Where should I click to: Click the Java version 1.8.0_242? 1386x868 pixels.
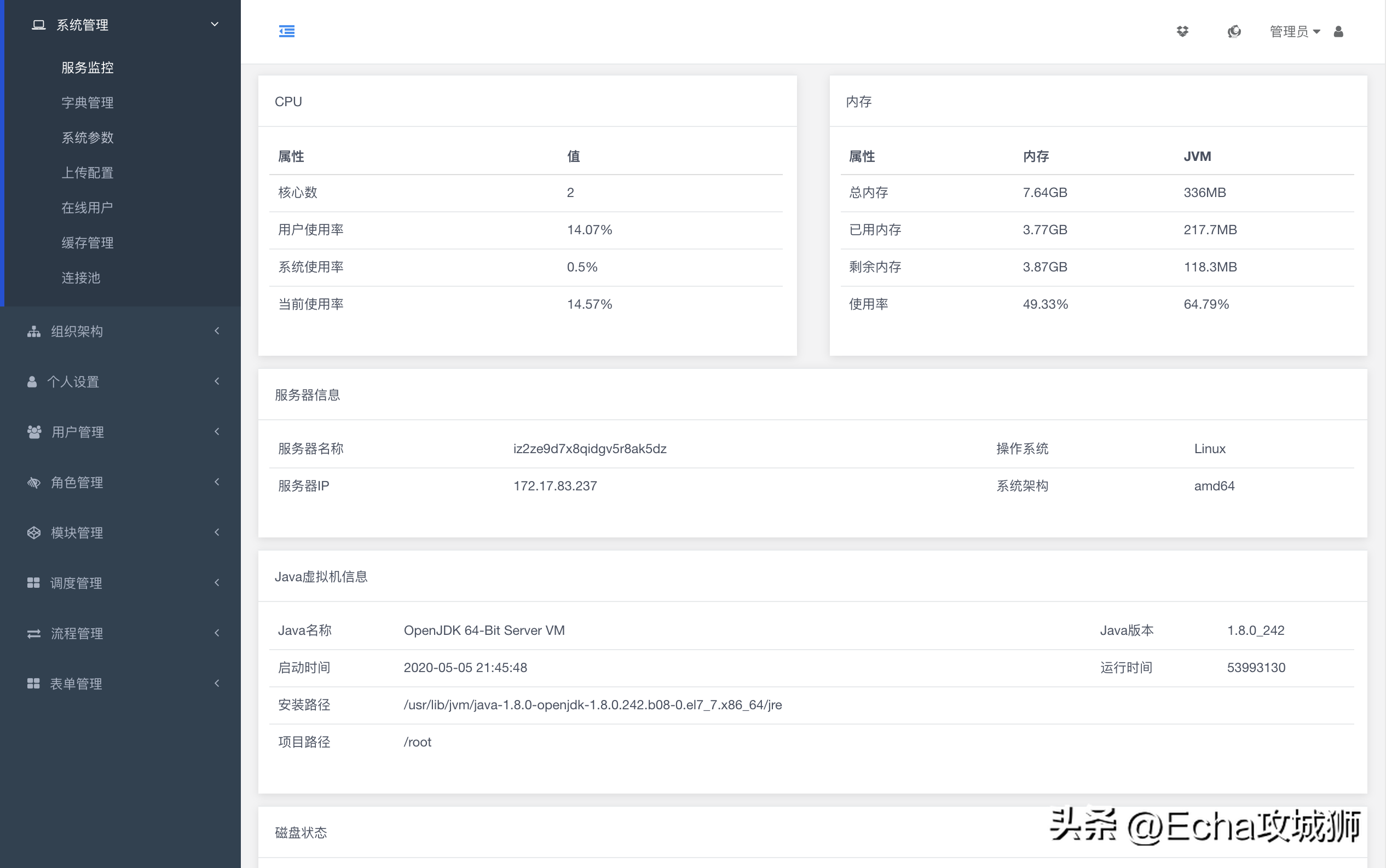[x=1256, y=630]
